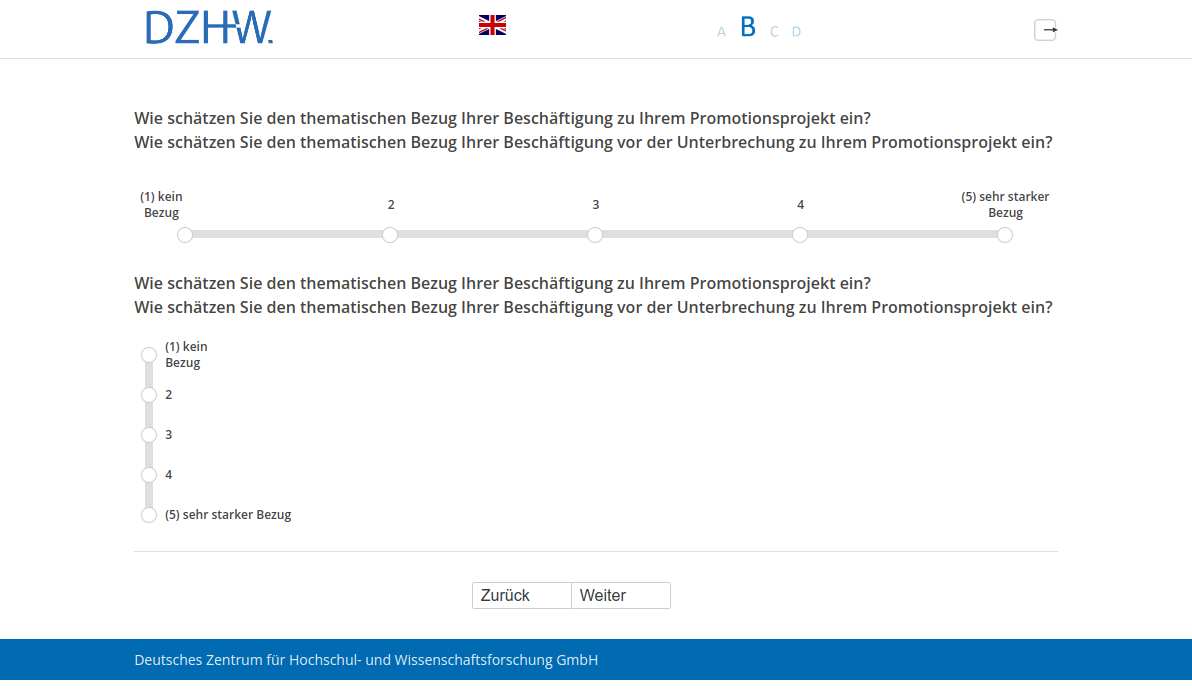This screenshot has width=1192, height=689.
Task: Select smallest font size A
Action: point(721,32)
